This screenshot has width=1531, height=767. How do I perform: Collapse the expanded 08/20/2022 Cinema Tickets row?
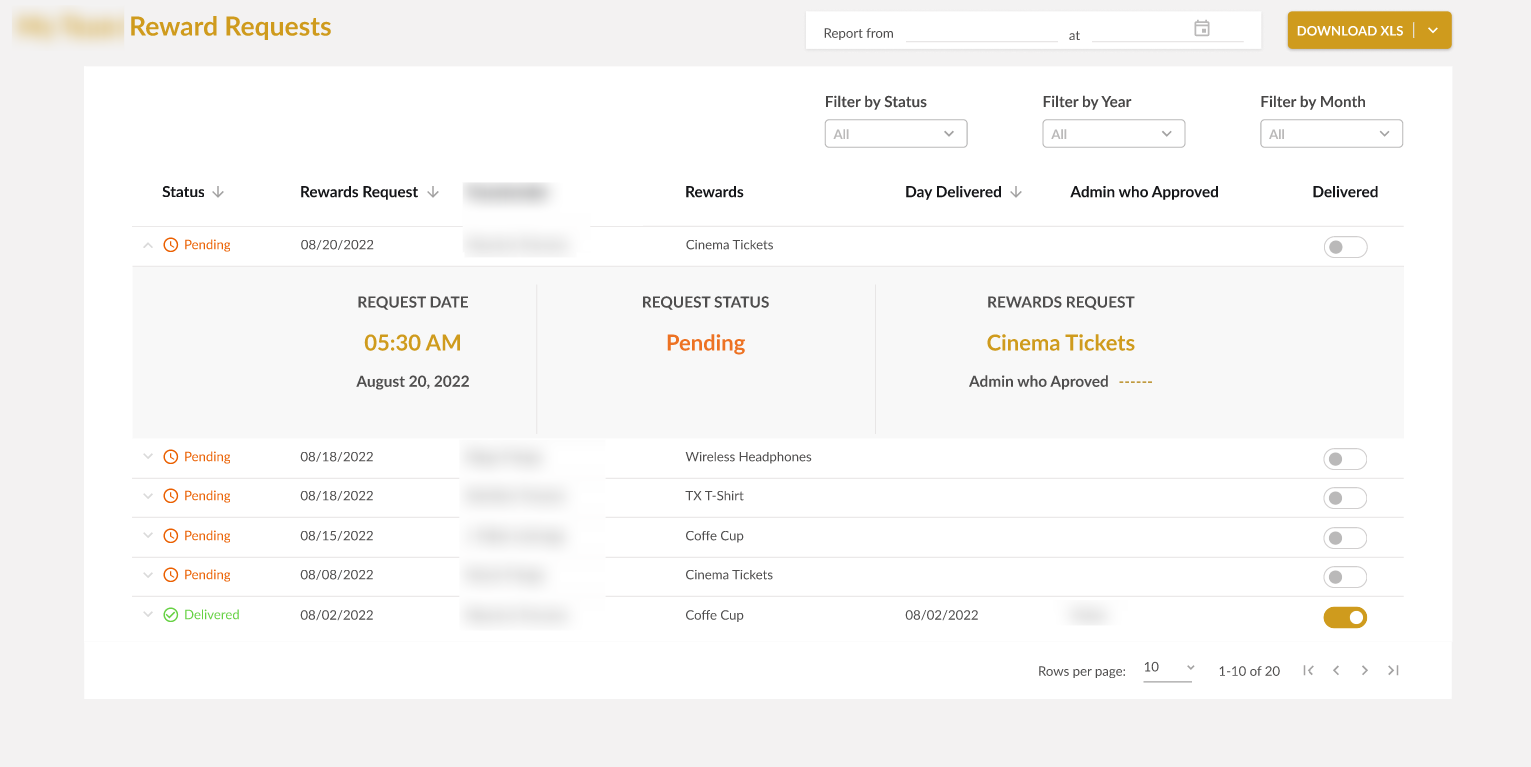click(148, 245)
